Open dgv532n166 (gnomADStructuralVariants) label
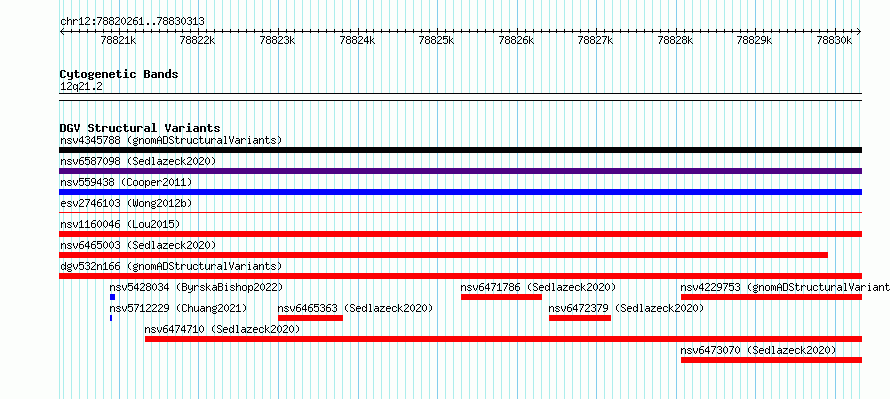 click(x=171, y=266)
